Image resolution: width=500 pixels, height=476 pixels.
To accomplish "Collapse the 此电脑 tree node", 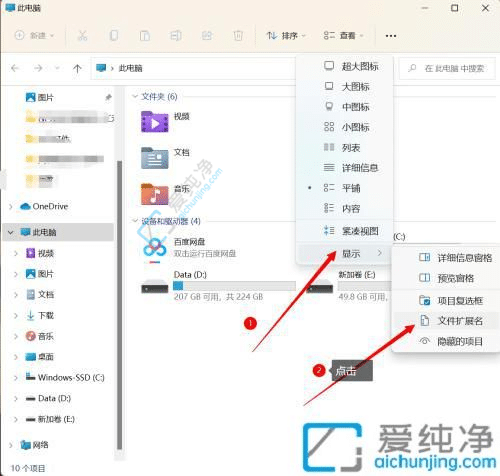I will [x=11, y=232].
